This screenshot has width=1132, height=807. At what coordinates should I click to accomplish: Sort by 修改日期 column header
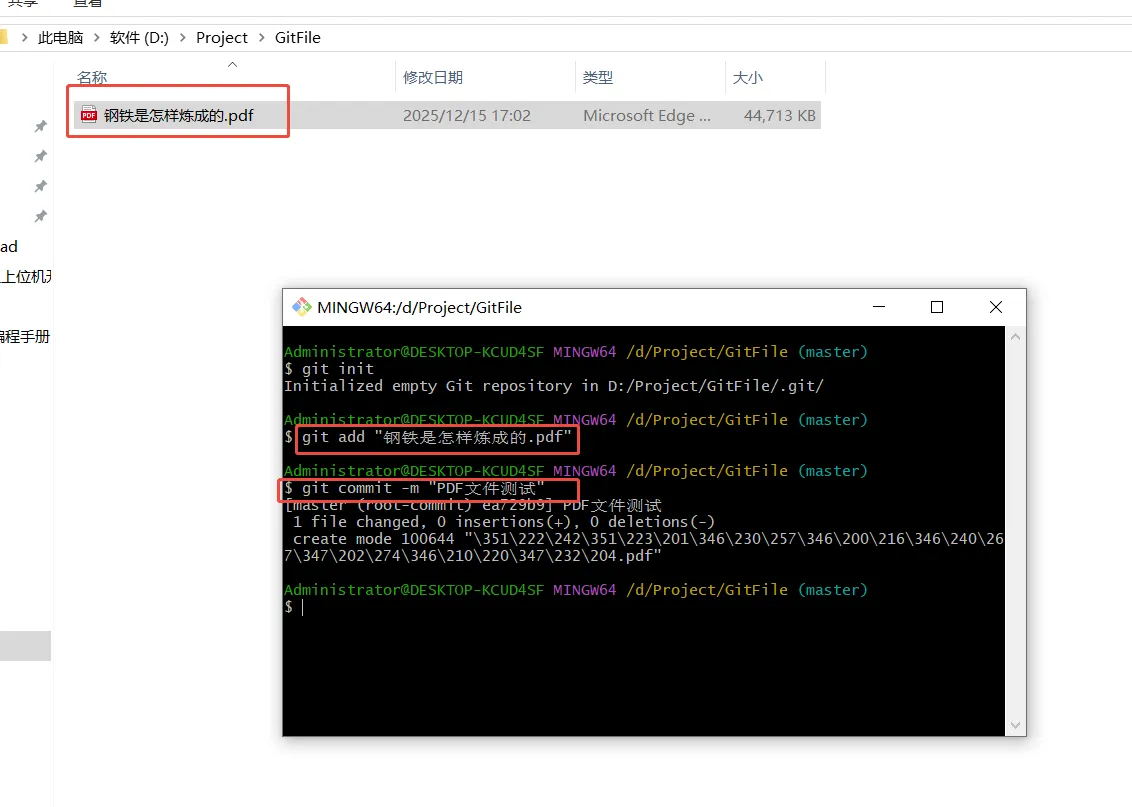click(x=432, y=77)
